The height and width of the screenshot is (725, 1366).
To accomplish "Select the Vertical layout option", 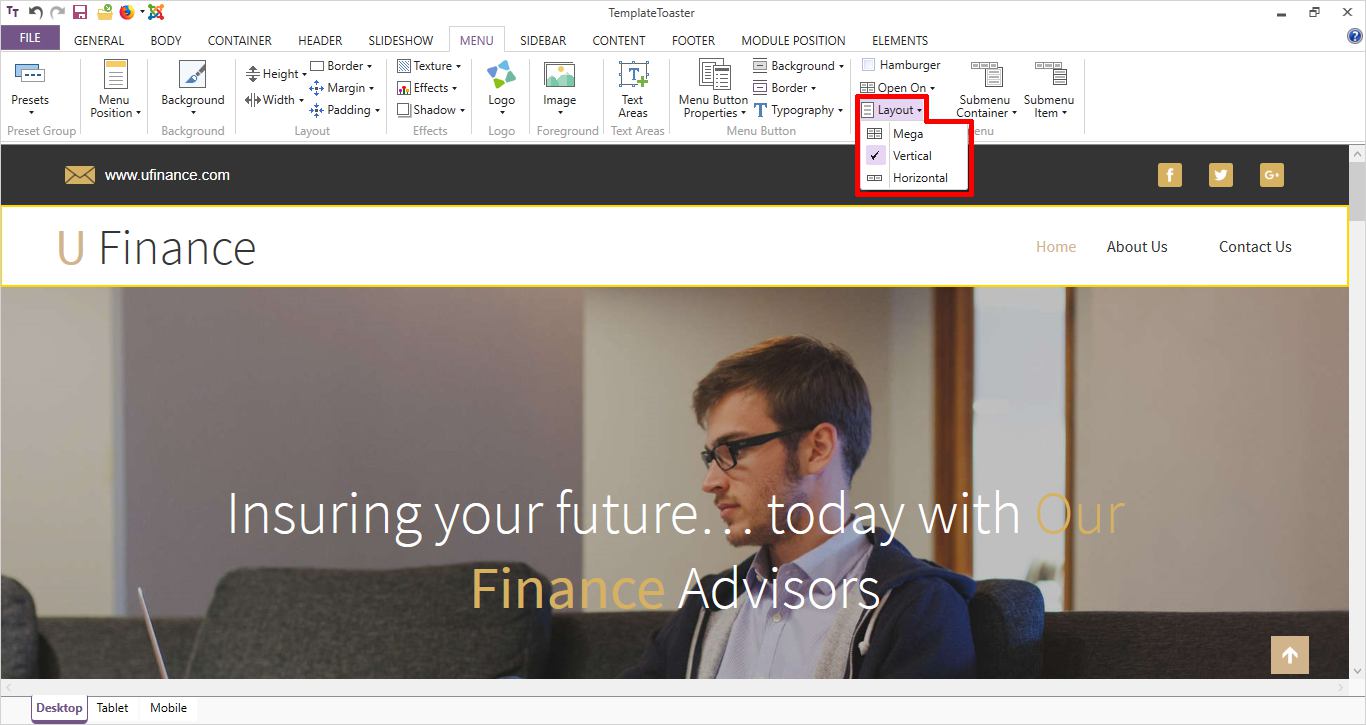I will click(911, 156).
